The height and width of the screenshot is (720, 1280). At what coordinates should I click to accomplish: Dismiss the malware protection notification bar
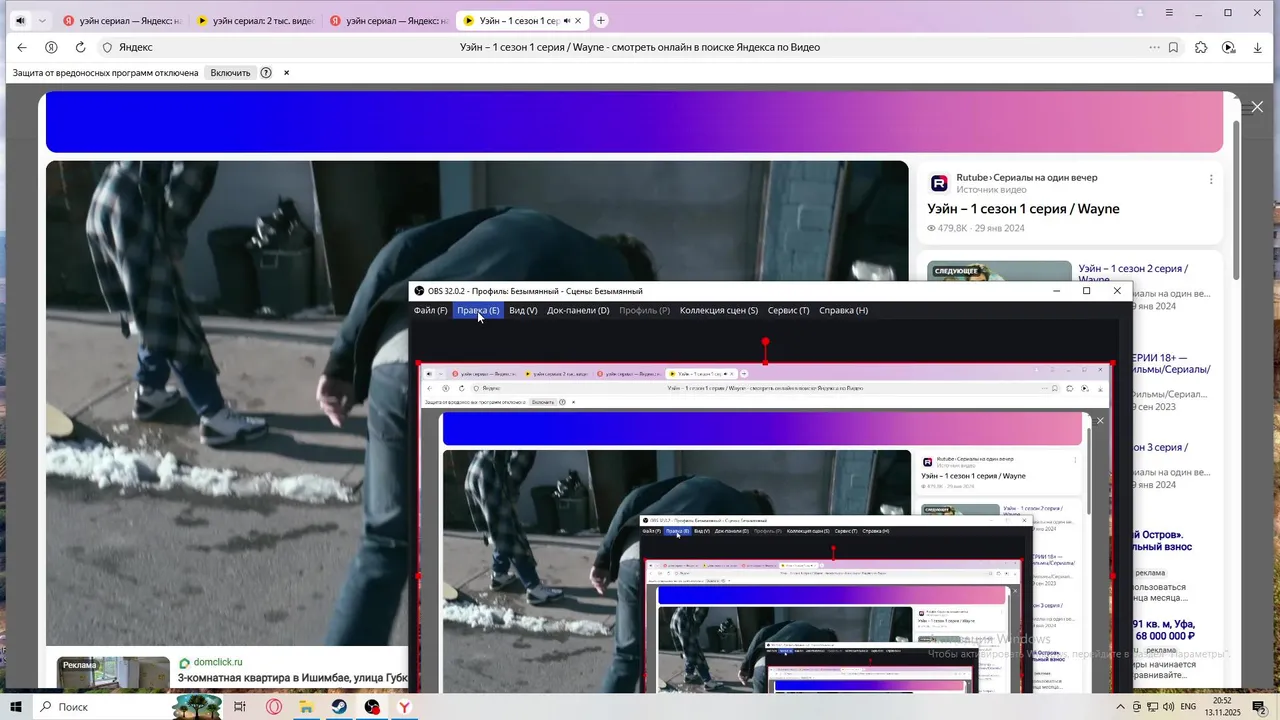[x=286, y=73]
